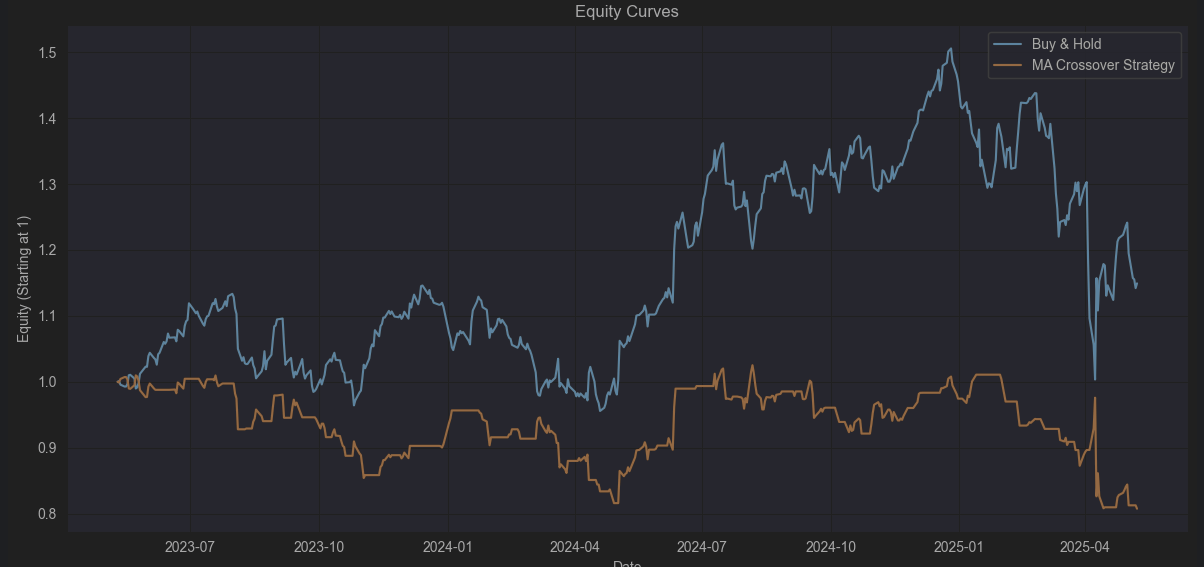Click the y-axis tick value 0.9
The height and width of the screenshot is (567, 1204).
(48, 448)
